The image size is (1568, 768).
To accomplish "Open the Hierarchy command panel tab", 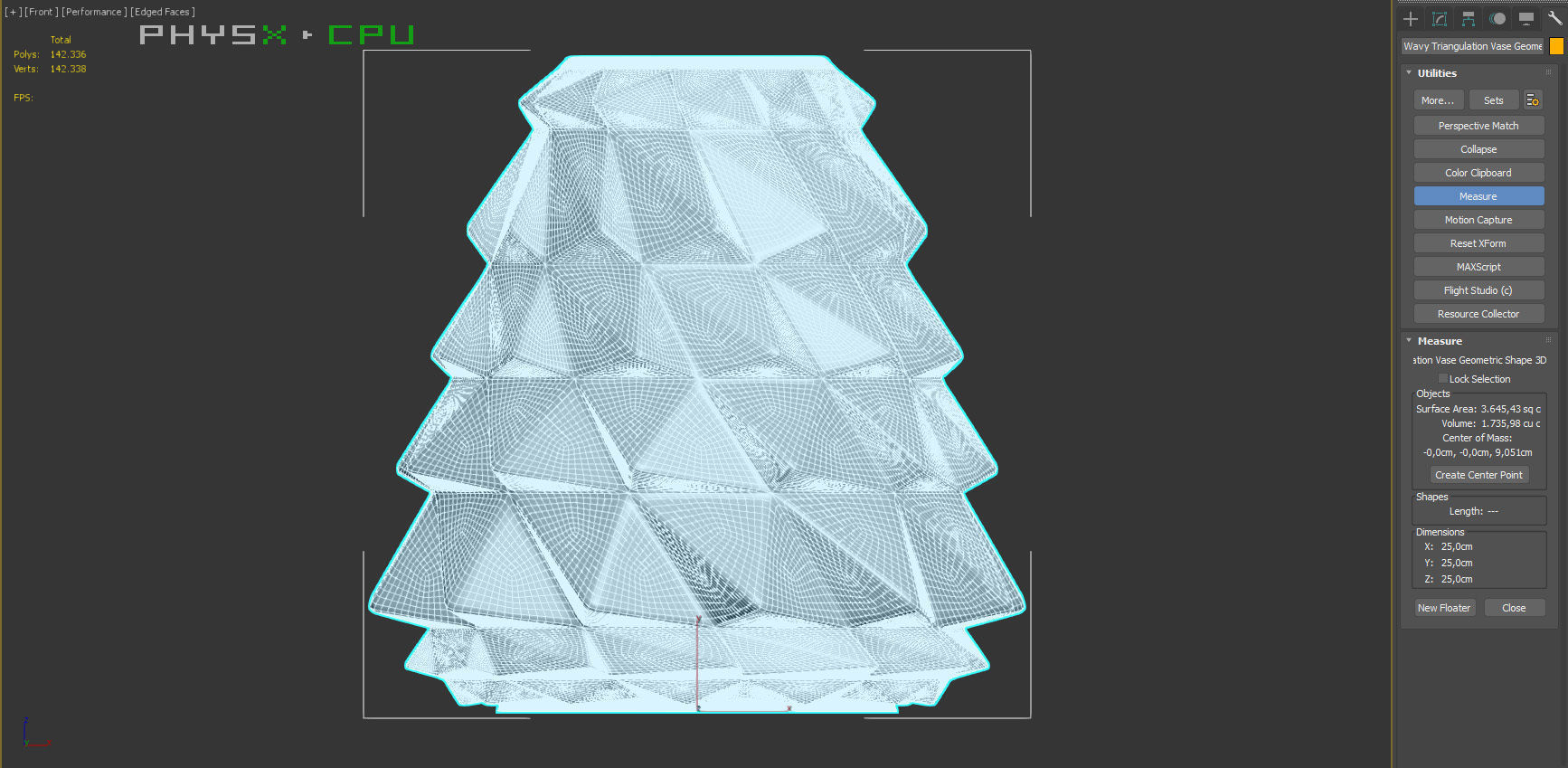I will tap(1469, 19).
